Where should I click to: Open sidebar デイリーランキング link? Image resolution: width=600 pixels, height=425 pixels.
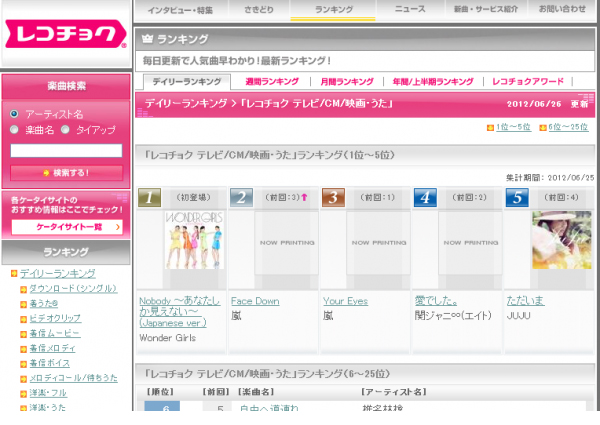tap(58, 273)
